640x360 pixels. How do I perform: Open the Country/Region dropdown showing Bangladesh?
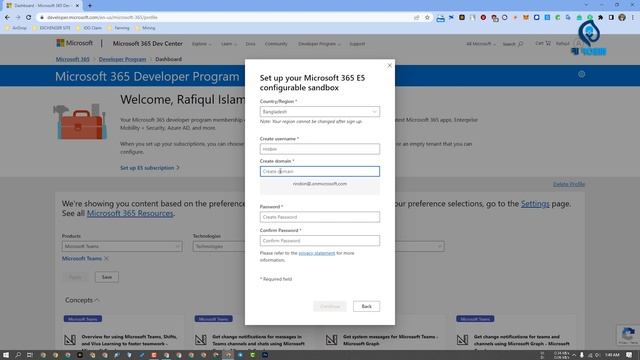[x=320, y=111]
